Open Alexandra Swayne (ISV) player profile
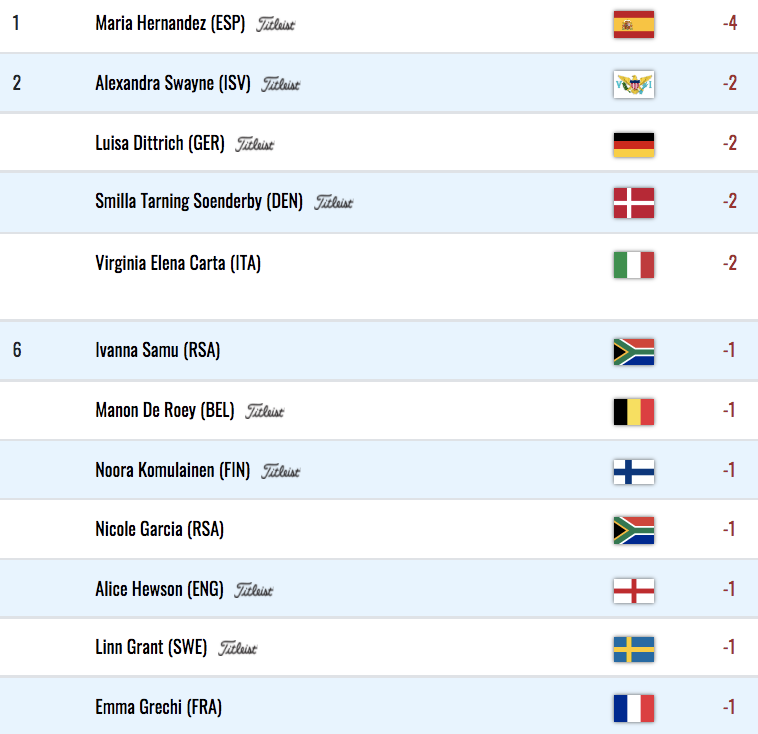Image resolution: width=758 pixels, height=734 pixels. click(173, 83)
